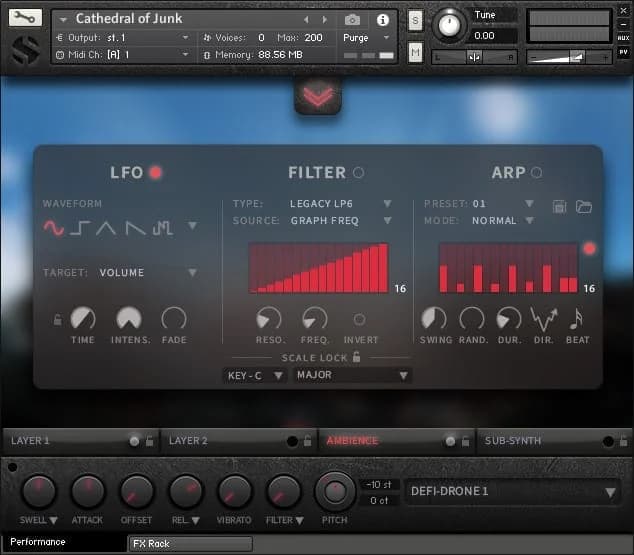634x555 pixels.
Task: Switch to the FX Rack tab
Action: pyautogui.click(x=190, y=544)
